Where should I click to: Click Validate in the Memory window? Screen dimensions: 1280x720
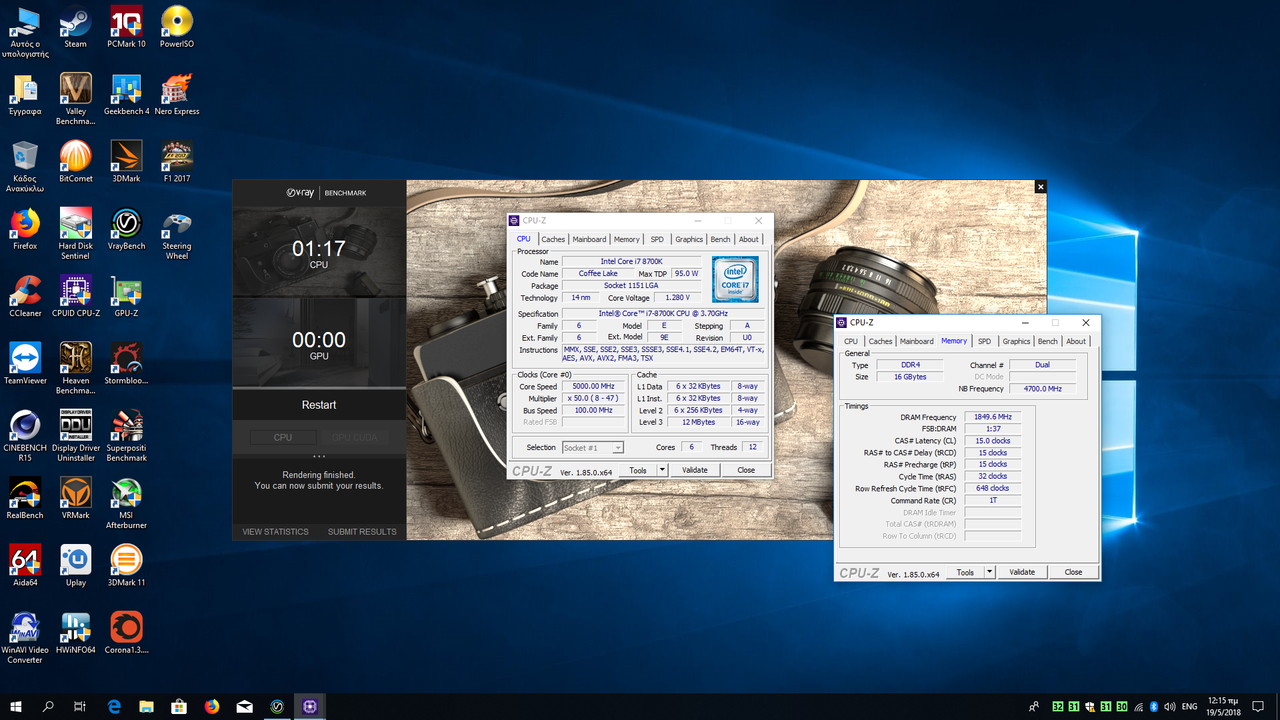click(x=1022, y=572)
